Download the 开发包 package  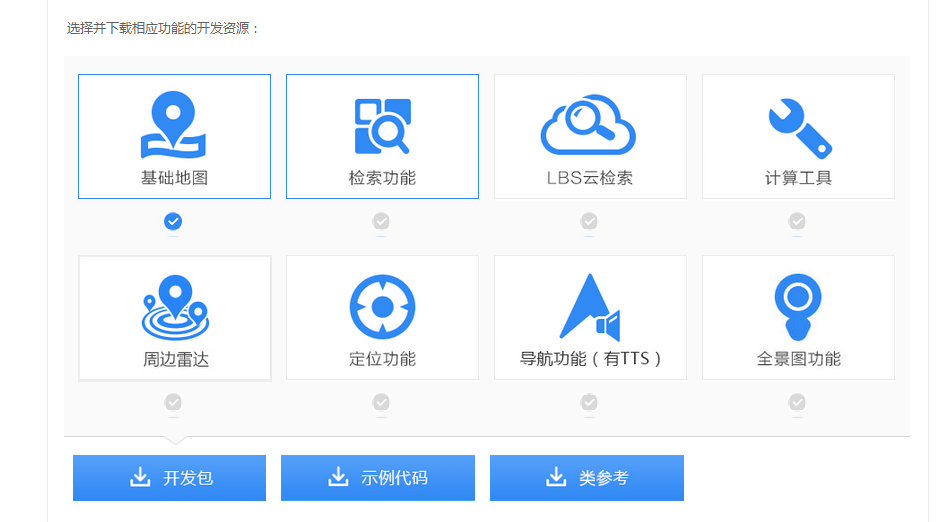point(170,478)
